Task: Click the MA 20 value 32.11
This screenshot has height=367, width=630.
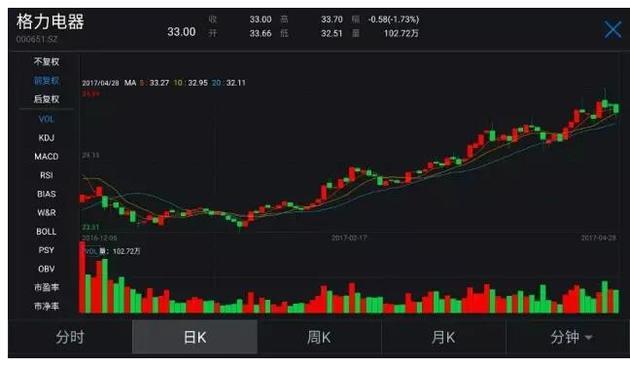Action: (x=236, y=83)
